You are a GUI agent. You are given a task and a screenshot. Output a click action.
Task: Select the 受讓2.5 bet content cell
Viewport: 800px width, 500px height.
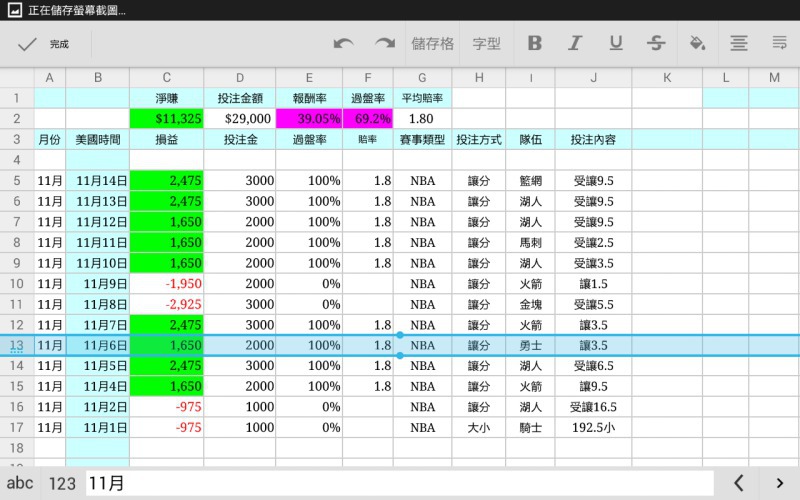tap(593, 242)
